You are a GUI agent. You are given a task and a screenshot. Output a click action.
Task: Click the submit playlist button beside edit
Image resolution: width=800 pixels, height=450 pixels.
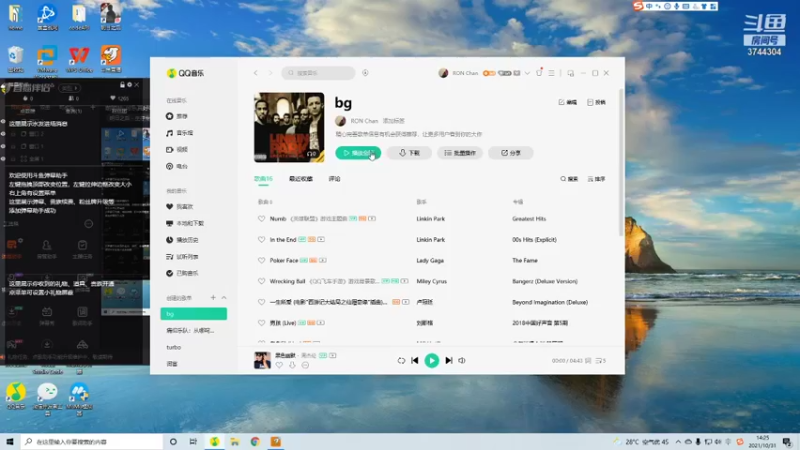click(x=596, y=102)
